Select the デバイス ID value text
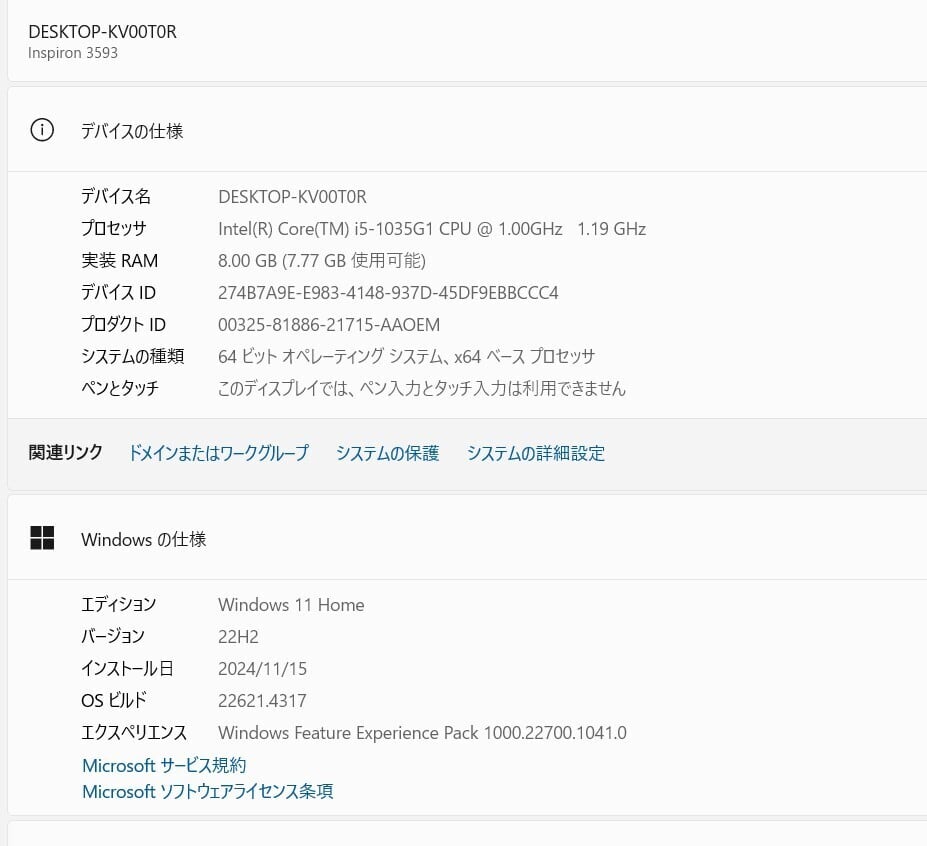The image size is (927, 846). (388, 293)
